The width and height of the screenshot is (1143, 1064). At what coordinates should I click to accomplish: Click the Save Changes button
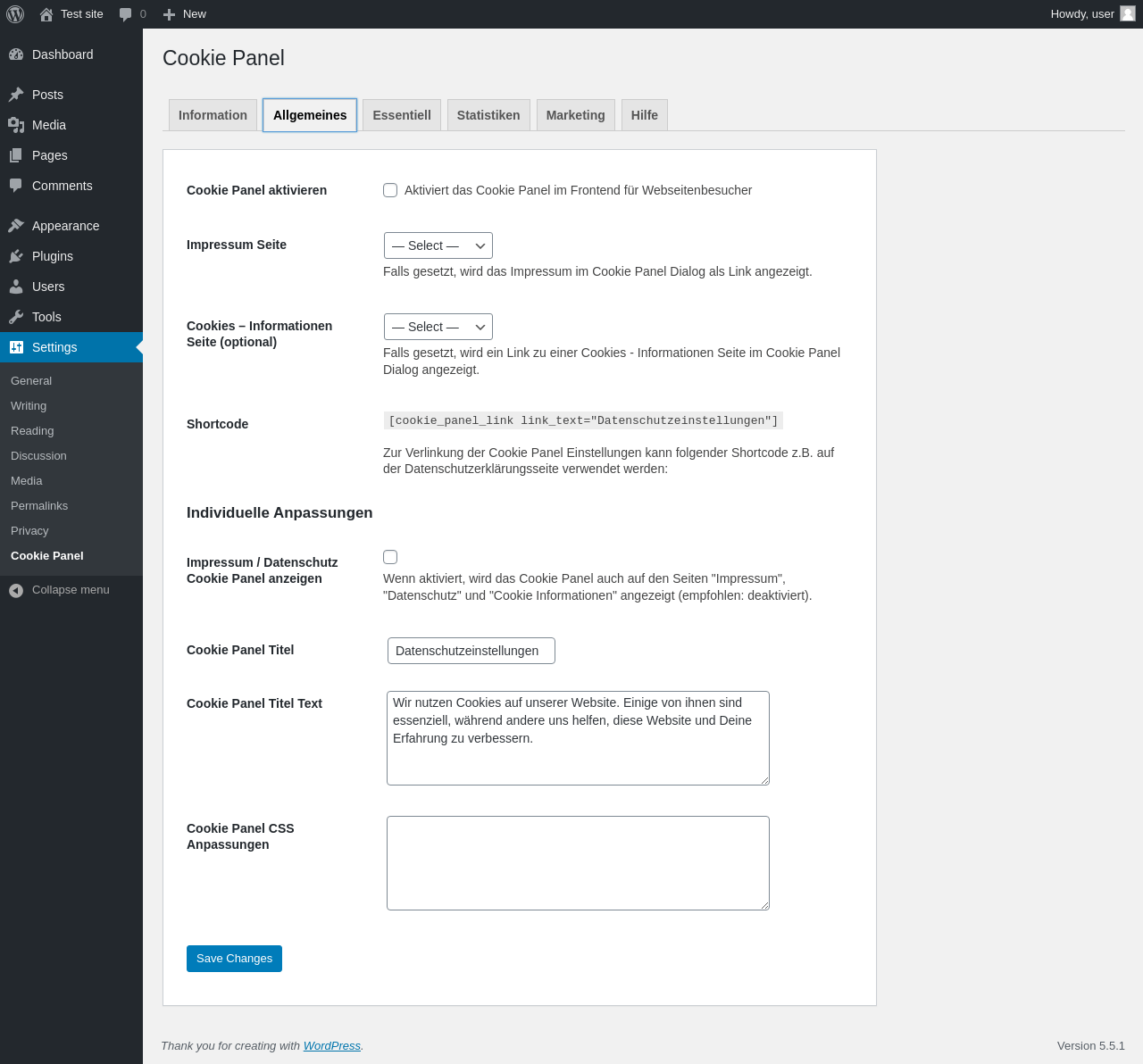tap(234, 959)
